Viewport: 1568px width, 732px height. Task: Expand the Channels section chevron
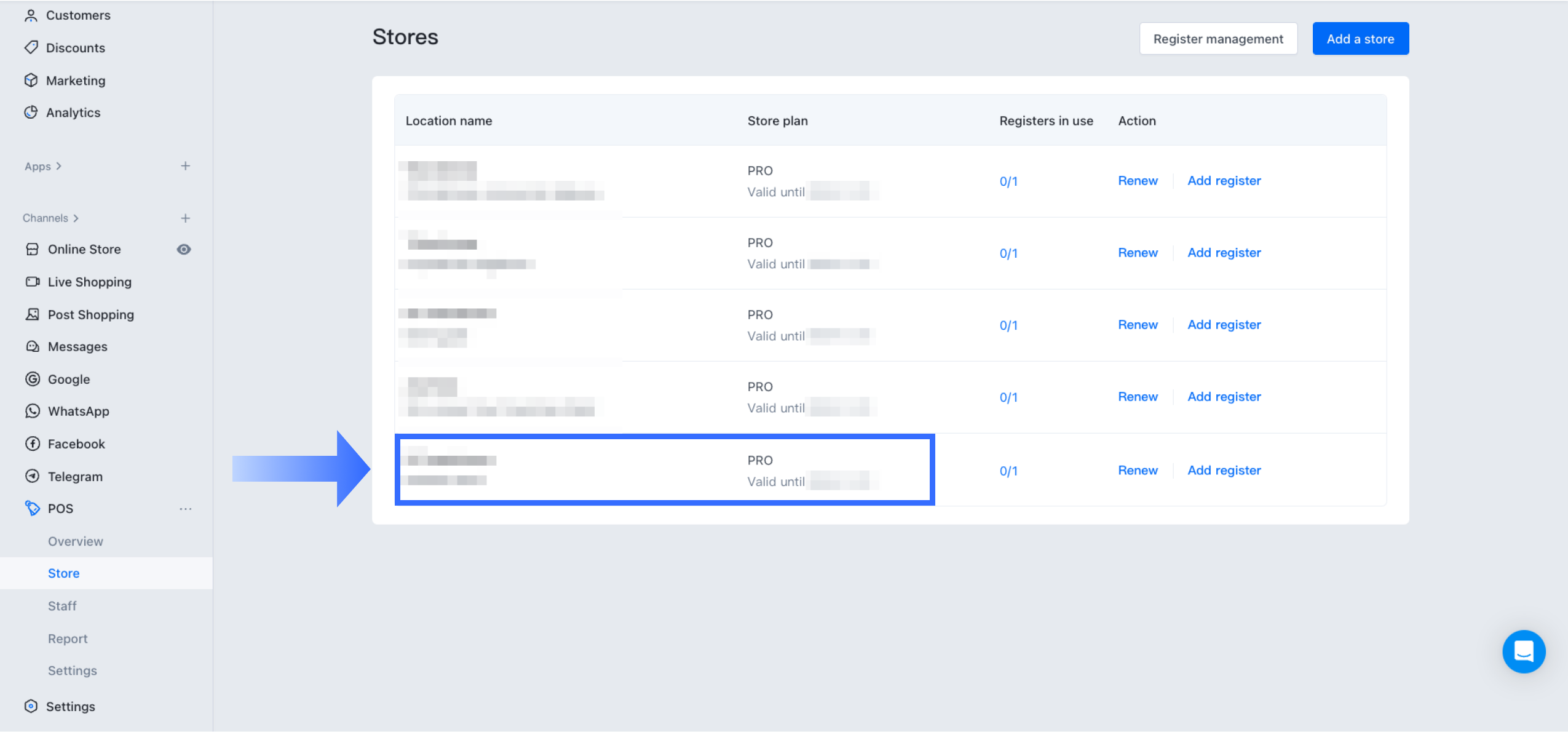coord(76,218)
